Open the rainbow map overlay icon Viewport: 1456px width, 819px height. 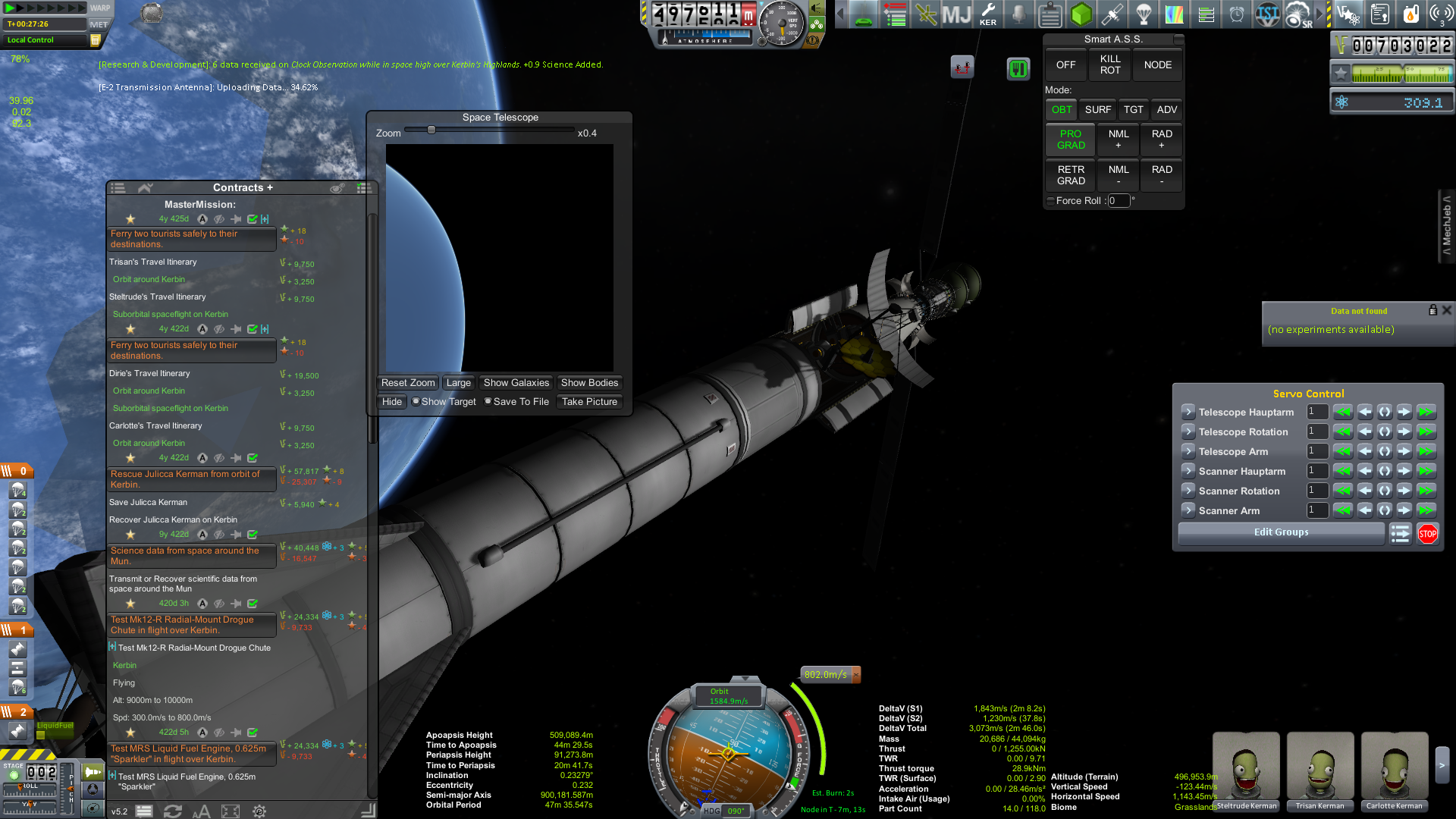click(1174, 14)
